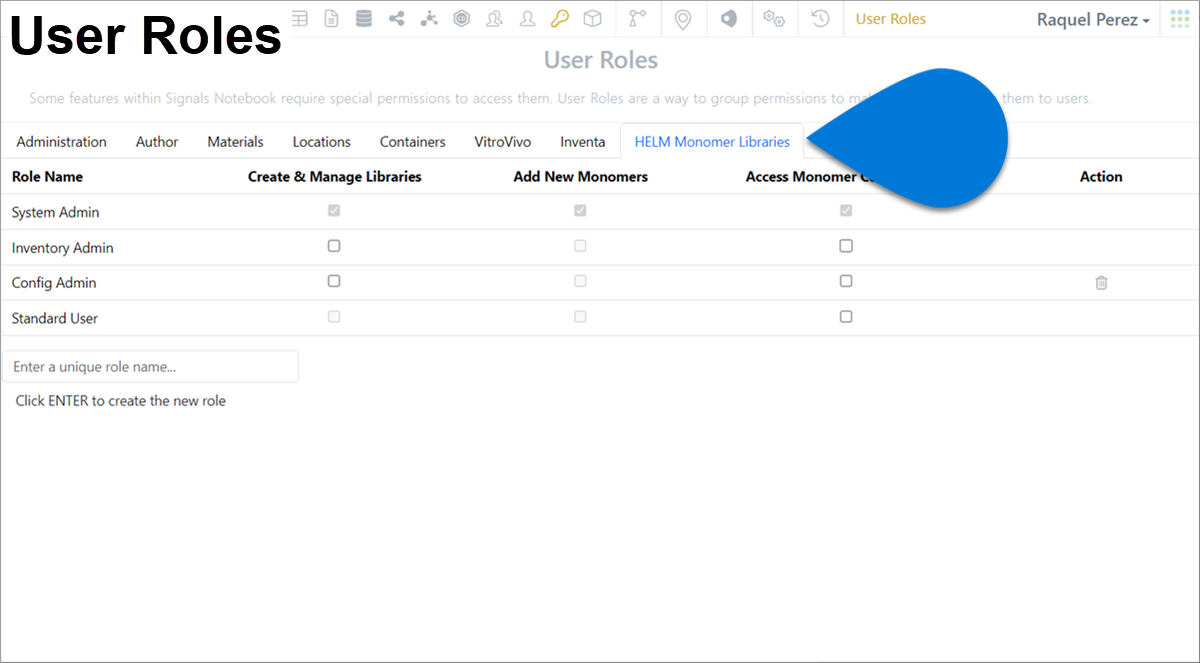Switch to the Administration tab
1200x663 pixels.
point(62,142)
